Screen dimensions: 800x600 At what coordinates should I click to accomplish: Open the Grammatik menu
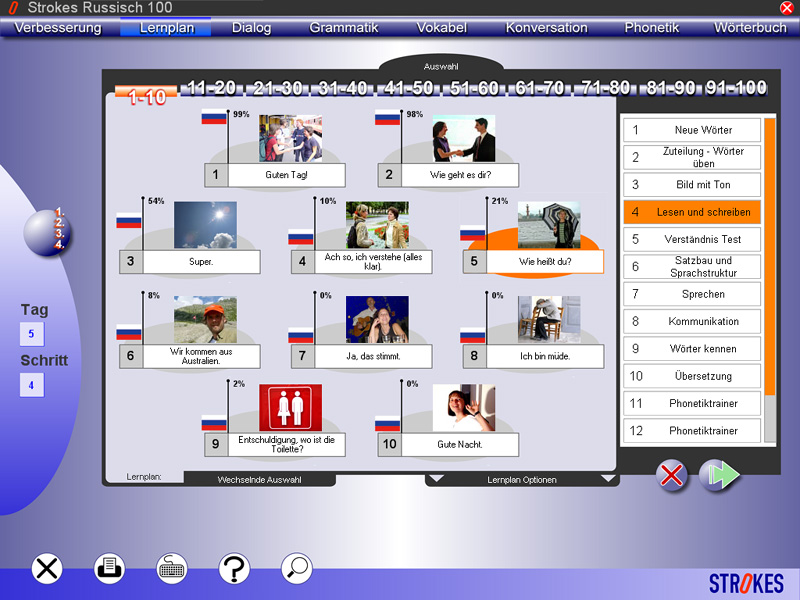(x=343, y=28)
